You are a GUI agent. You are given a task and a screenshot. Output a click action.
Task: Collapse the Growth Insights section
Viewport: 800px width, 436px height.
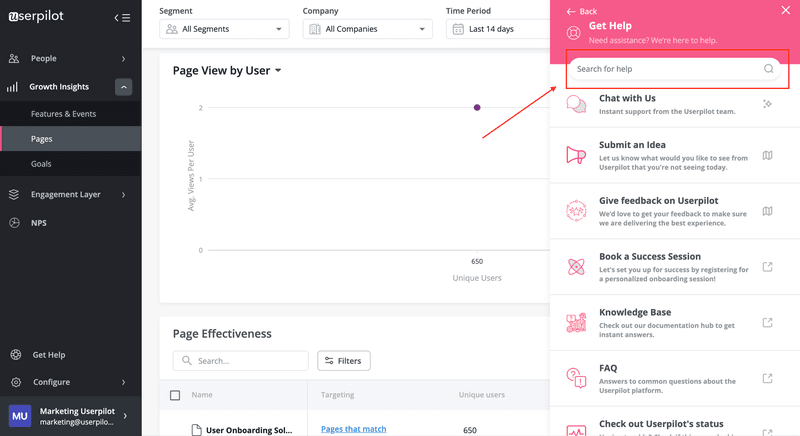[x=123, y=87]
